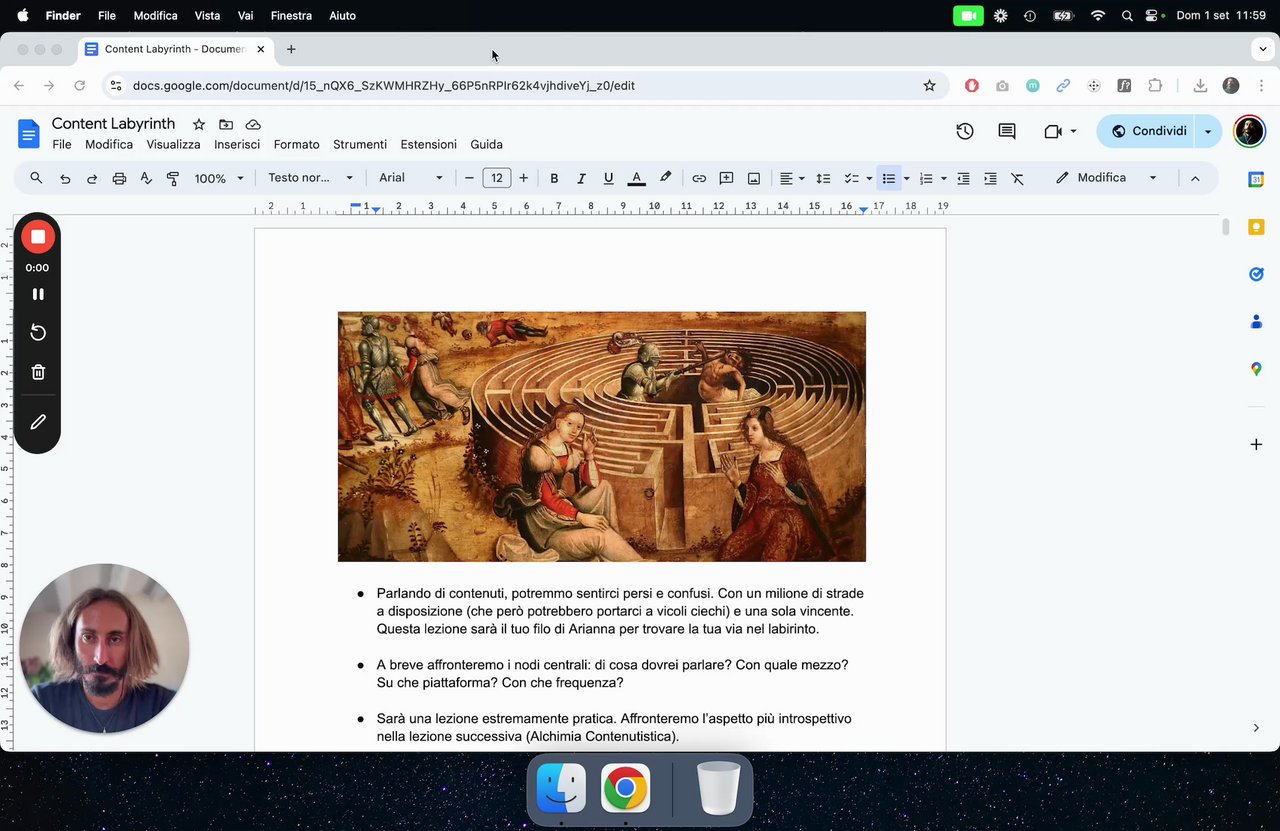The image size is (1280, 831).
Task: Toggle bold formatting
Action: [x=554, y=178]
